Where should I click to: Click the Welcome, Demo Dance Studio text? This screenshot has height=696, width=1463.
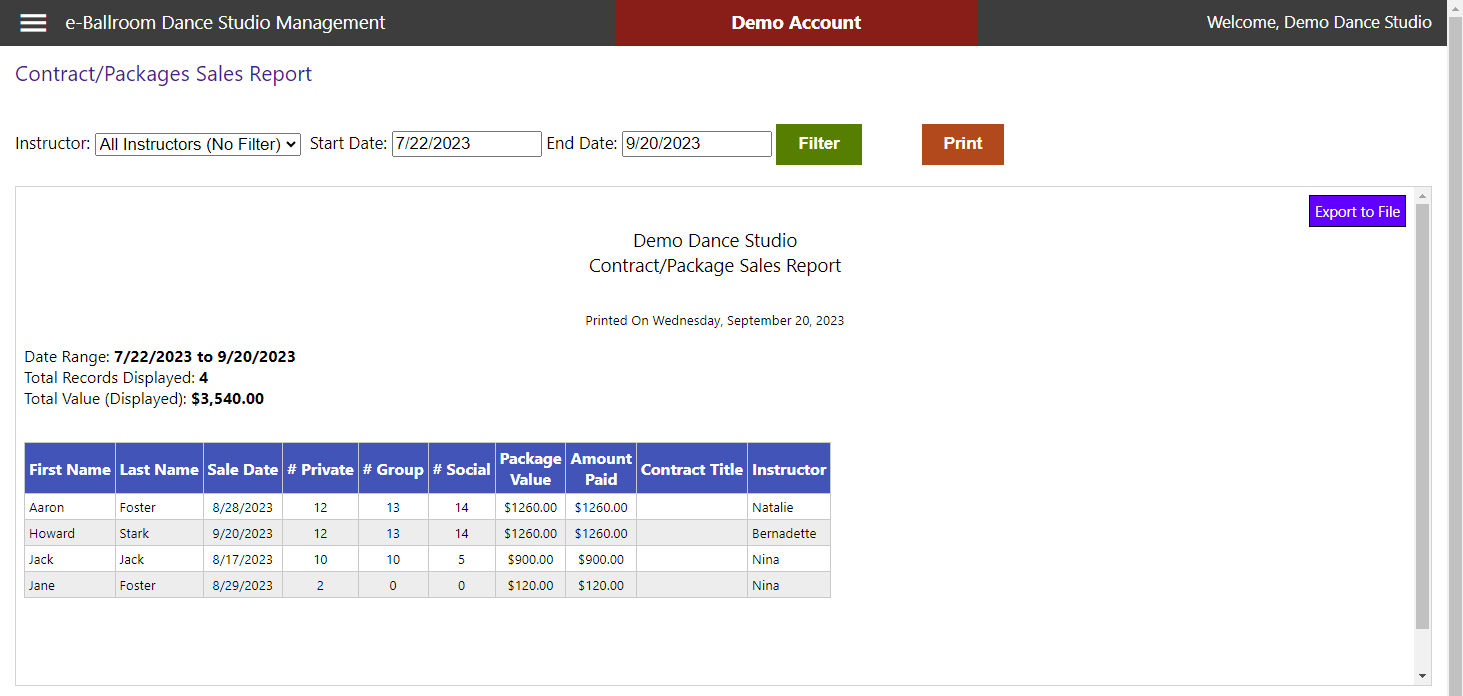click(x=1319, y=23)
